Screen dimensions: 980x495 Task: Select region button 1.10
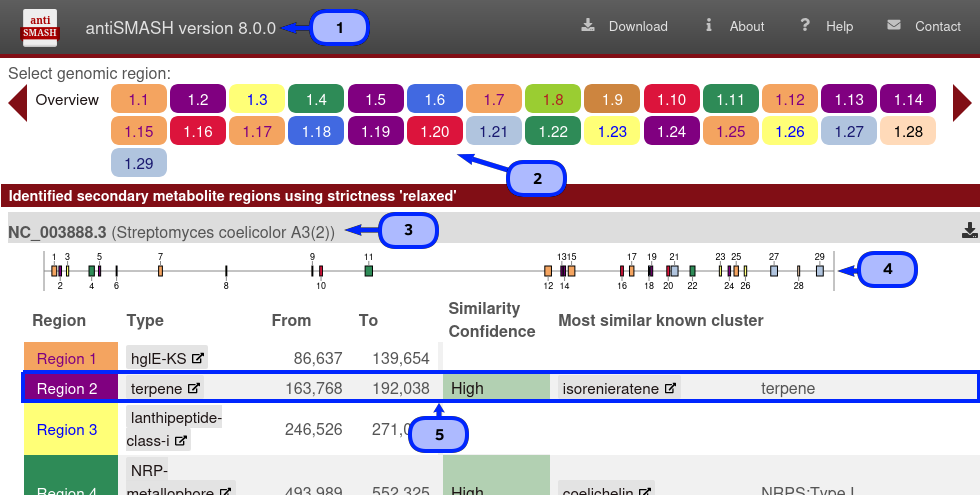(x=671, y=99)
